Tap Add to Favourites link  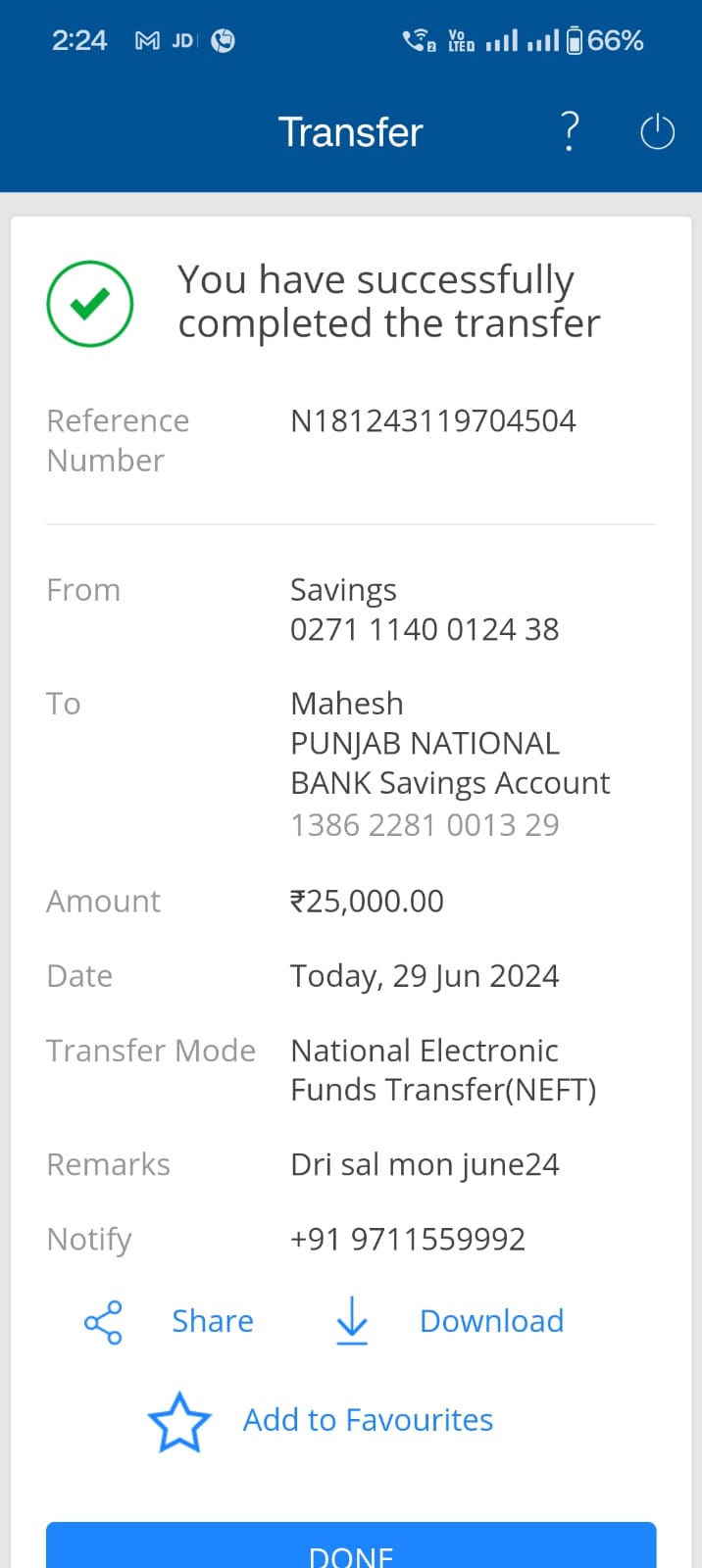[x=368, y=1420]
